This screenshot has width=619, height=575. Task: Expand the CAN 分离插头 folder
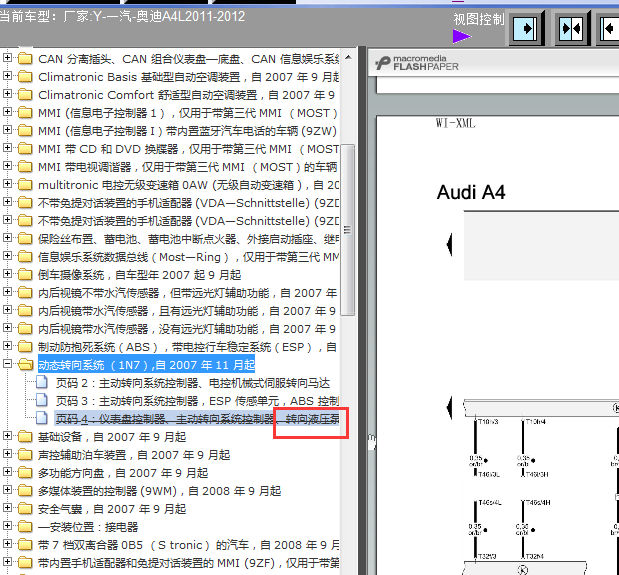tap(7, 58)
